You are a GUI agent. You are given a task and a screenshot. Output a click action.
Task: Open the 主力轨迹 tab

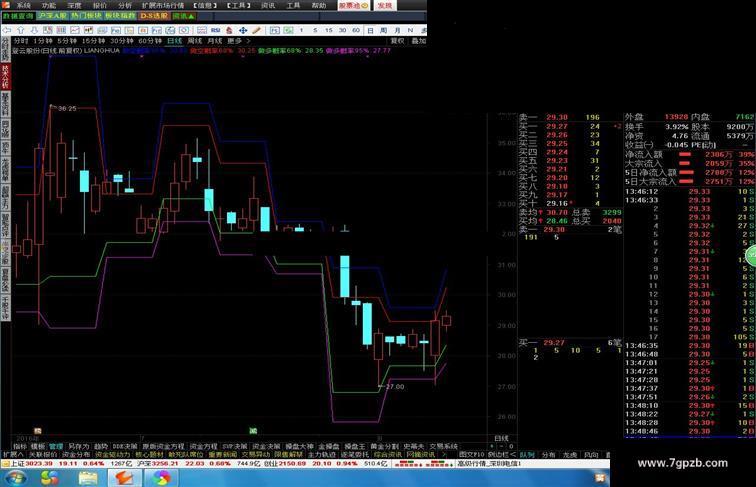click(x=322, y=455)
